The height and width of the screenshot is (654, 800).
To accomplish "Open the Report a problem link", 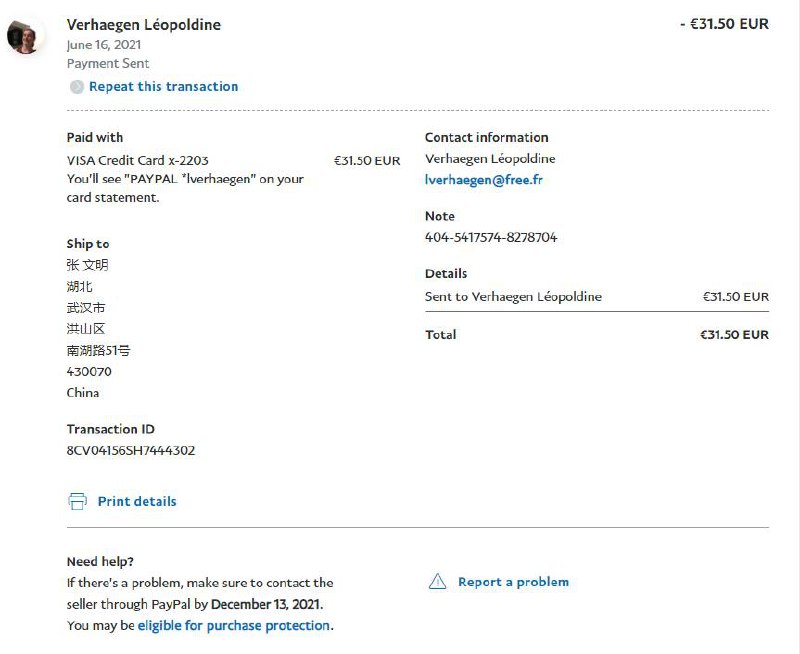I will (x=513, y=582).
